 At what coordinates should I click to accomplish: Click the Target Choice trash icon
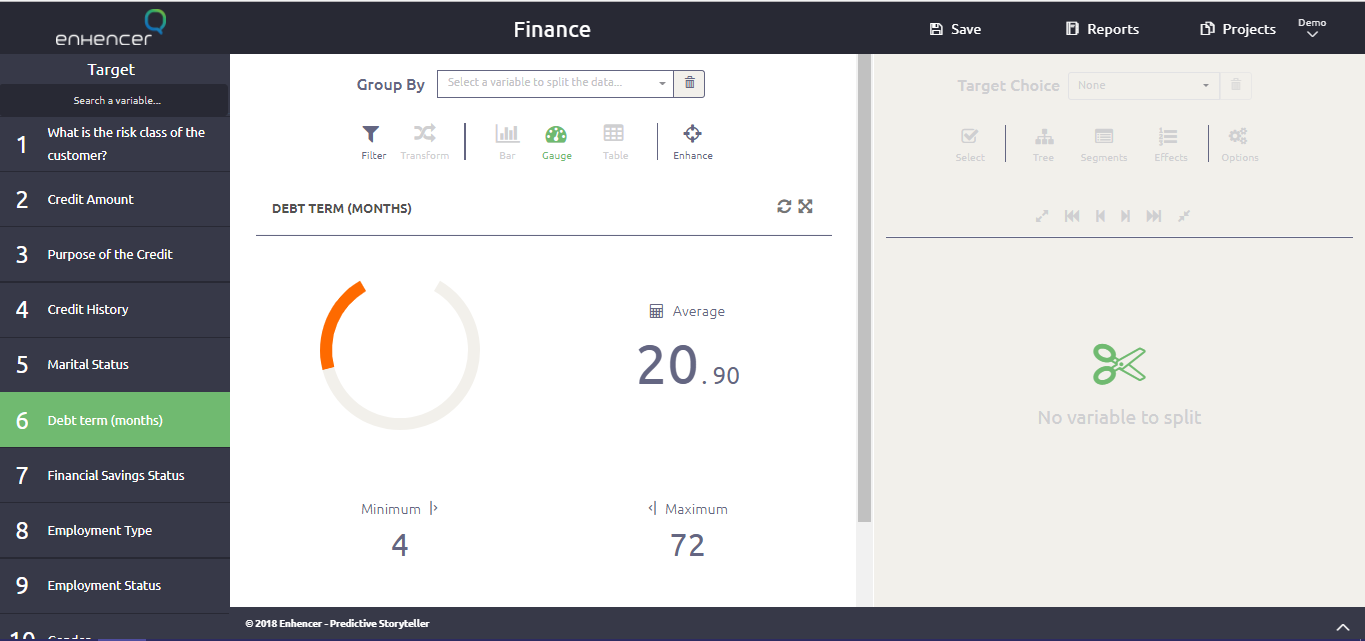[x=1236, y=86]
